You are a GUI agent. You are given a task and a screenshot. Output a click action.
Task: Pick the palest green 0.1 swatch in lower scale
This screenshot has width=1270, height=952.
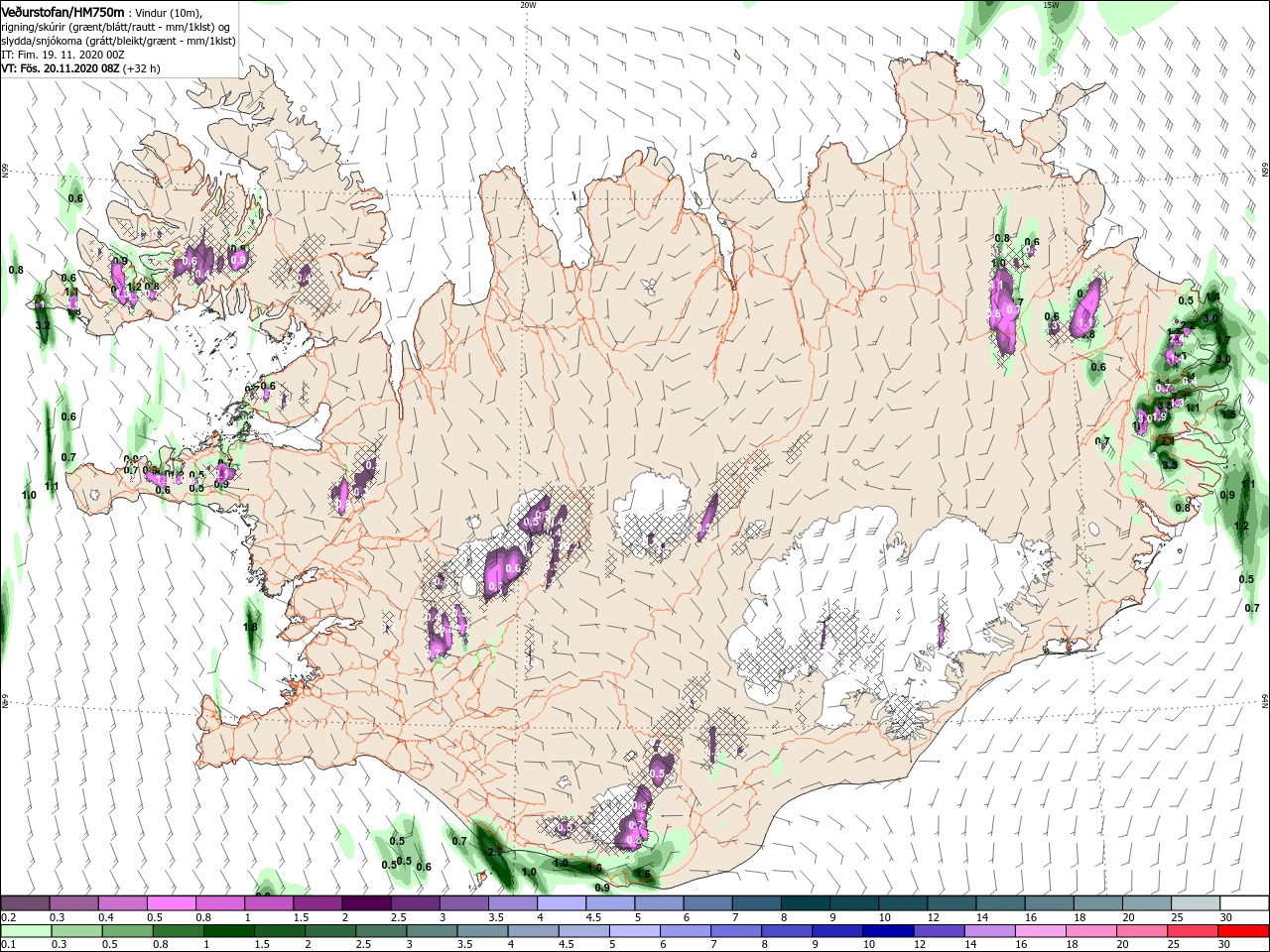[x=25, y=932]
